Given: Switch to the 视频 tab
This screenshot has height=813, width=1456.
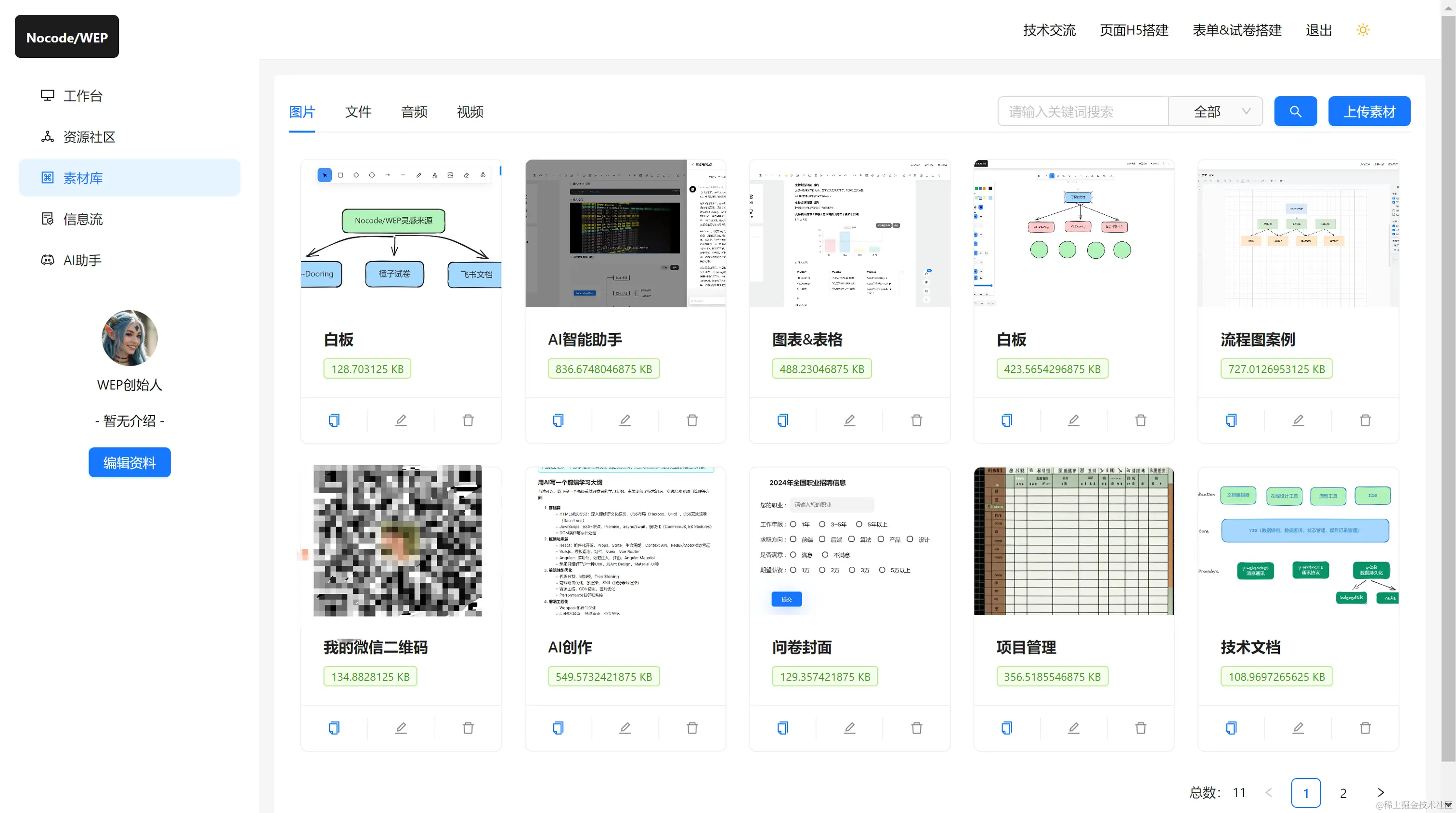Looking at the screenshot, I should 470,112.
